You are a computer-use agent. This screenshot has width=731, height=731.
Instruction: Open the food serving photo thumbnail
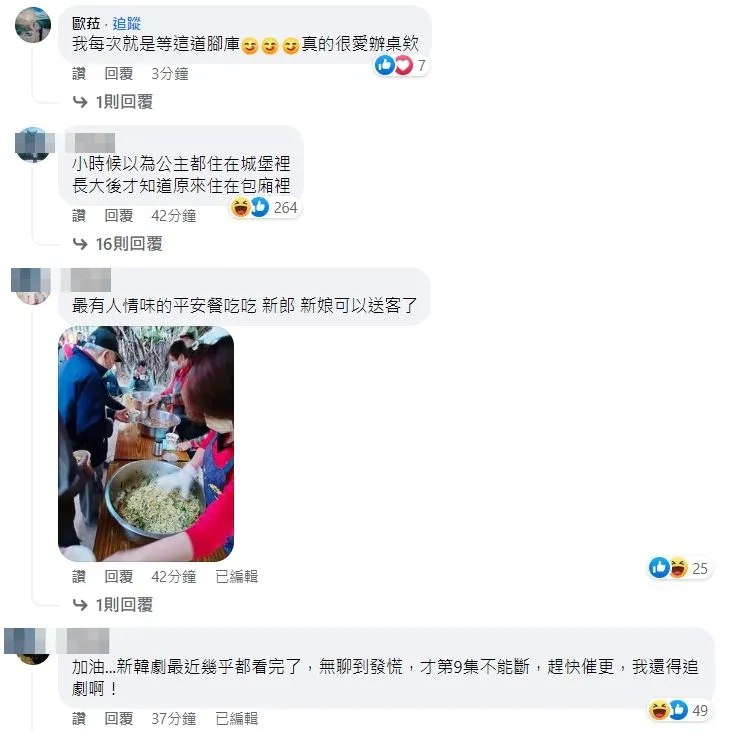tap(146, 443)
